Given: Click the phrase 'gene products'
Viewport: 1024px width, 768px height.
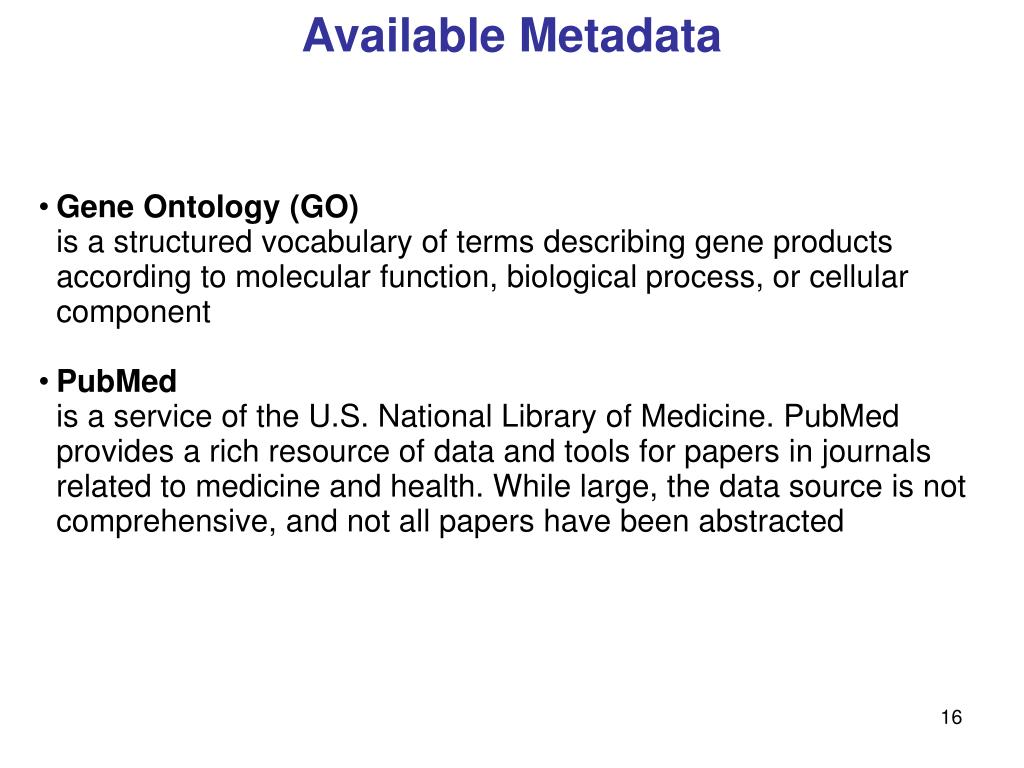Looking at the screenshot, I should [793, 242].
